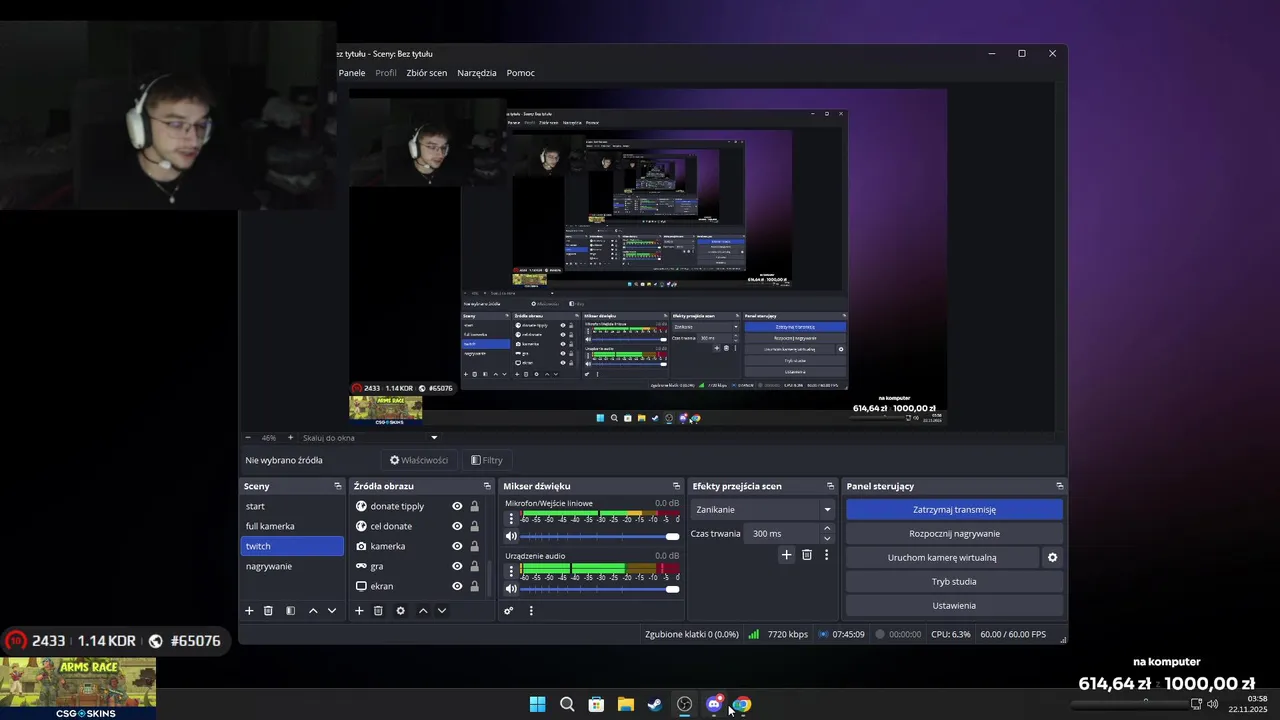Open Windows Start button on taskbar
Viewport: 1280px width, 720px height.
[x=537, y=704]
